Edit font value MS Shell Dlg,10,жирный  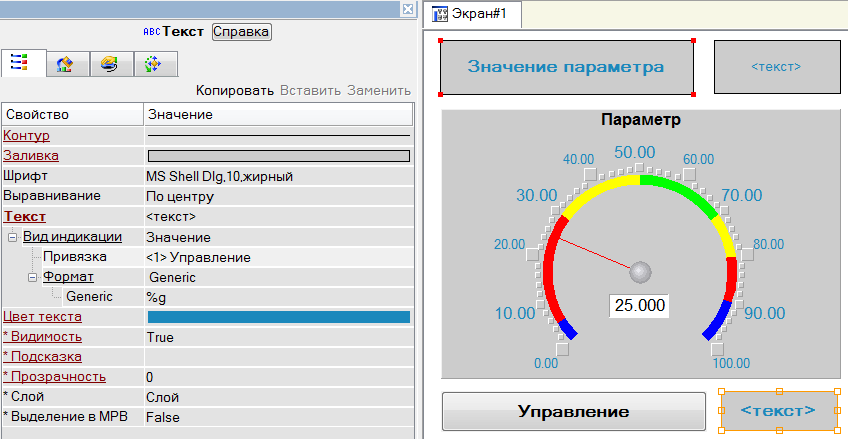pyautogui.click(x=220, y=177)
